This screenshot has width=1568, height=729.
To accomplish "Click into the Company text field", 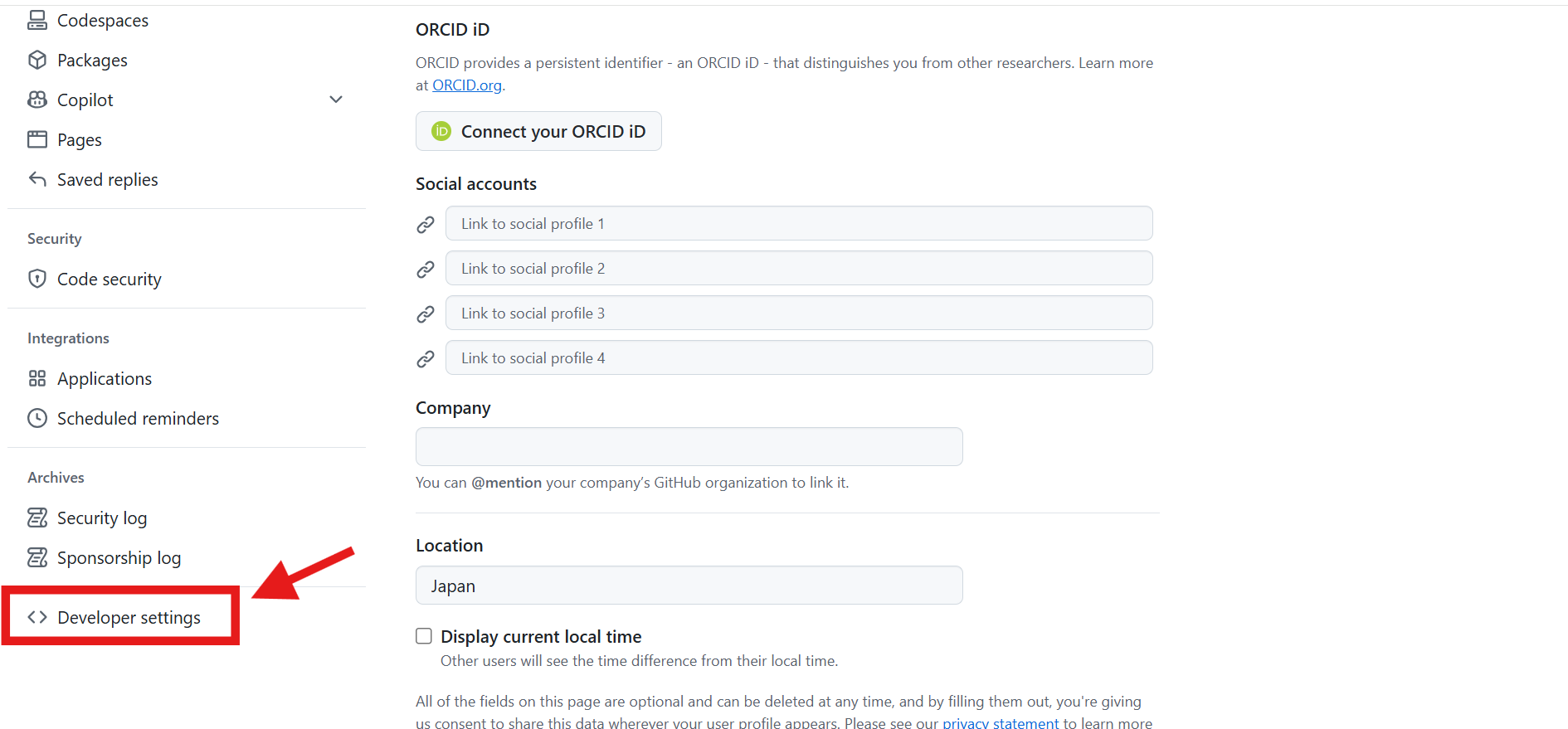I will 689,446.
